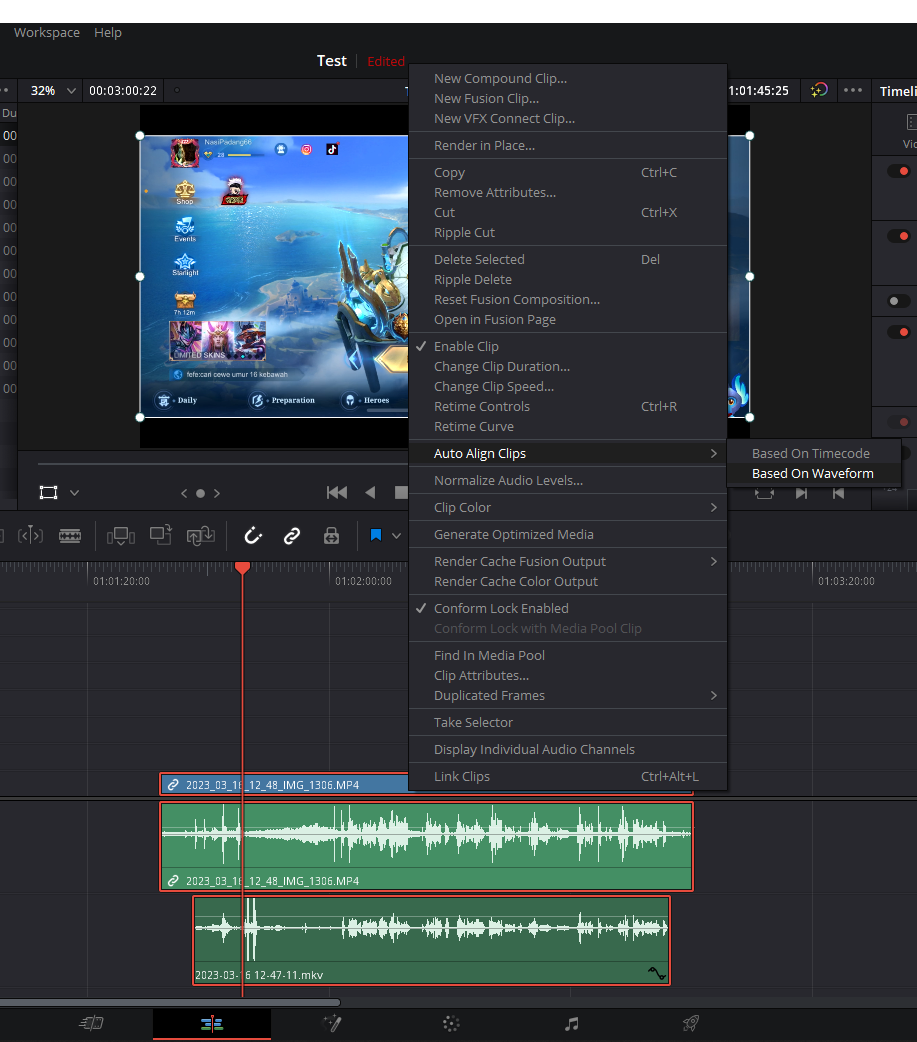Enable the grey switched-off Inspector toggle

point(898,301)
